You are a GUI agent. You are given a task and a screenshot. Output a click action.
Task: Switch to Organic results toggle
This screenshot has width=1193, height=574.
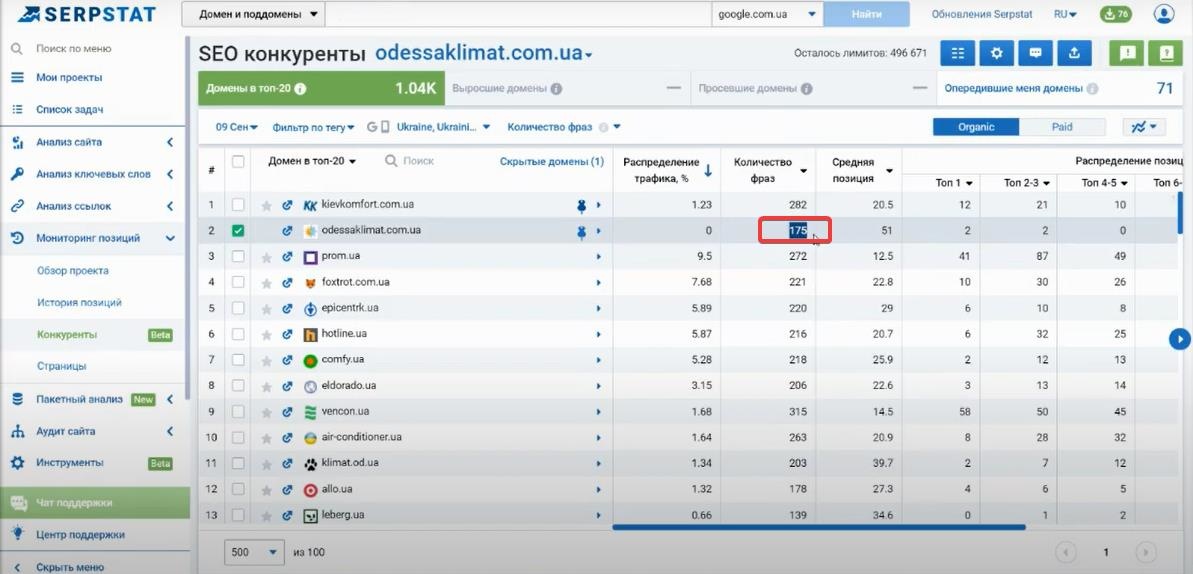click(976, 127)
